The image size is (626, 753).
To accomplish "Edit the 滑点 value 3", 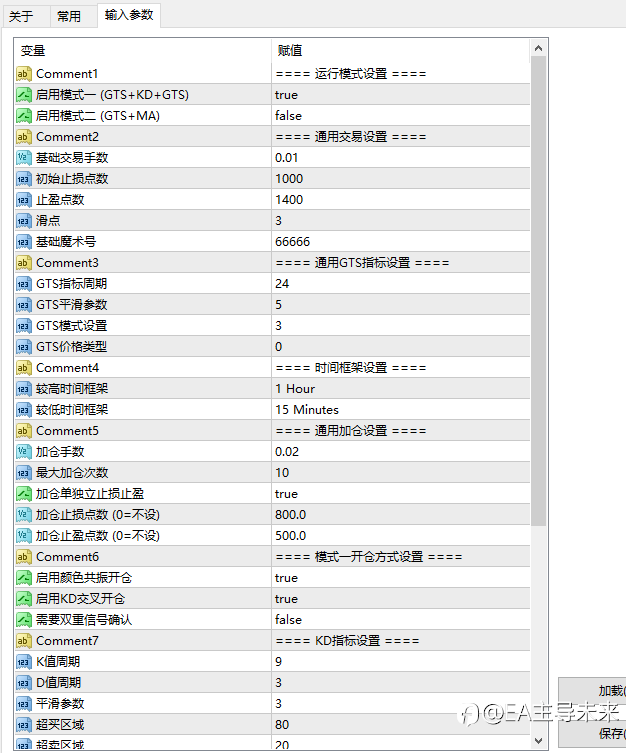I will pyautogui.click(x=401, y=221).
